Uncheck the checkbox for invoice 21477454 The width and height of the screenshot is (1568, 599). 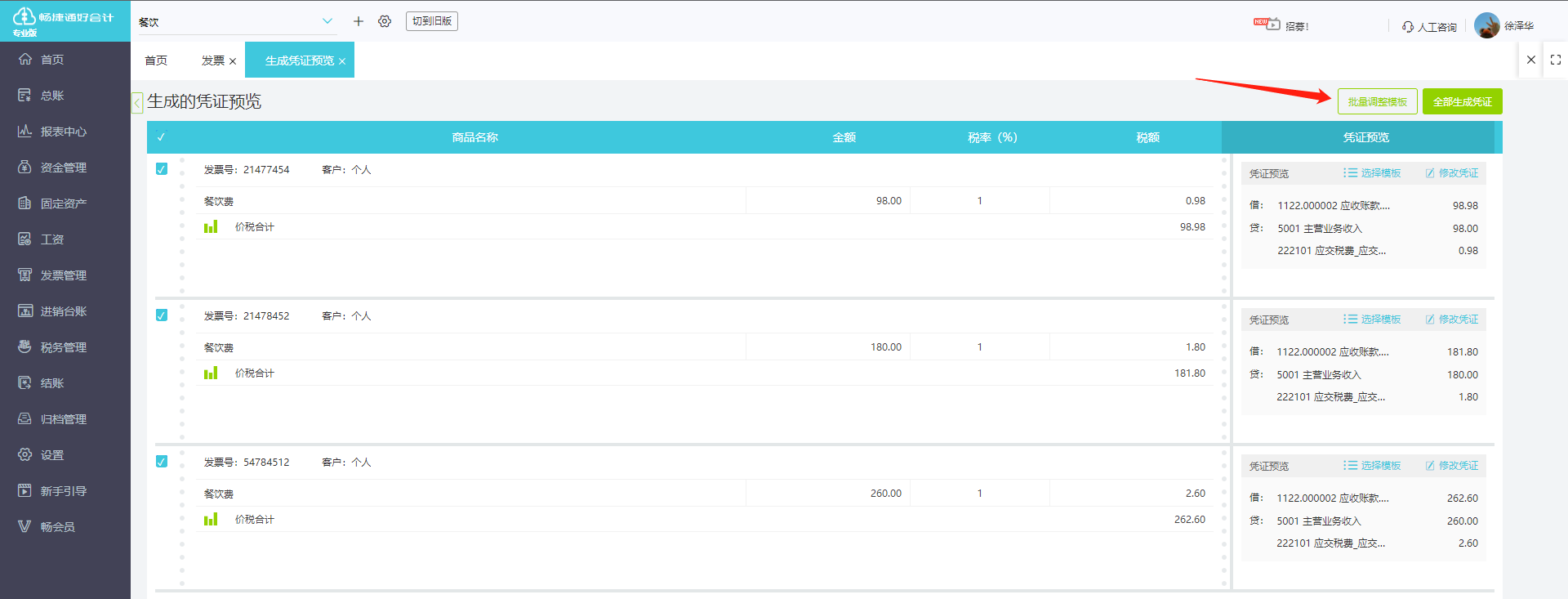(162, 169)
